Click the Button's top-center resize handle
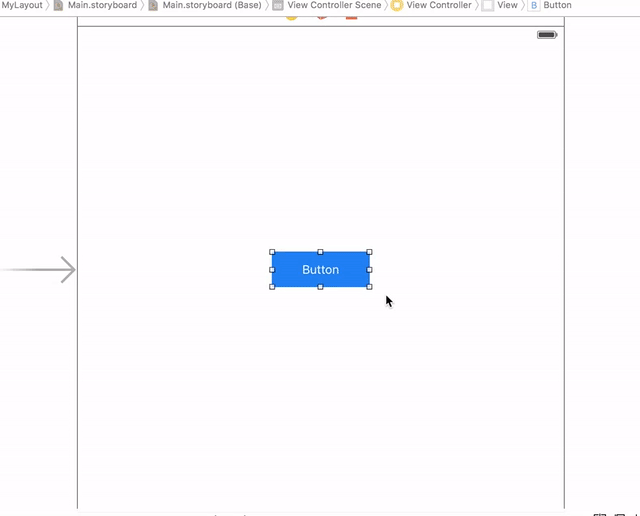Viewport: 640px width, 516px height. pyautogui.click(x=320, y=252)
